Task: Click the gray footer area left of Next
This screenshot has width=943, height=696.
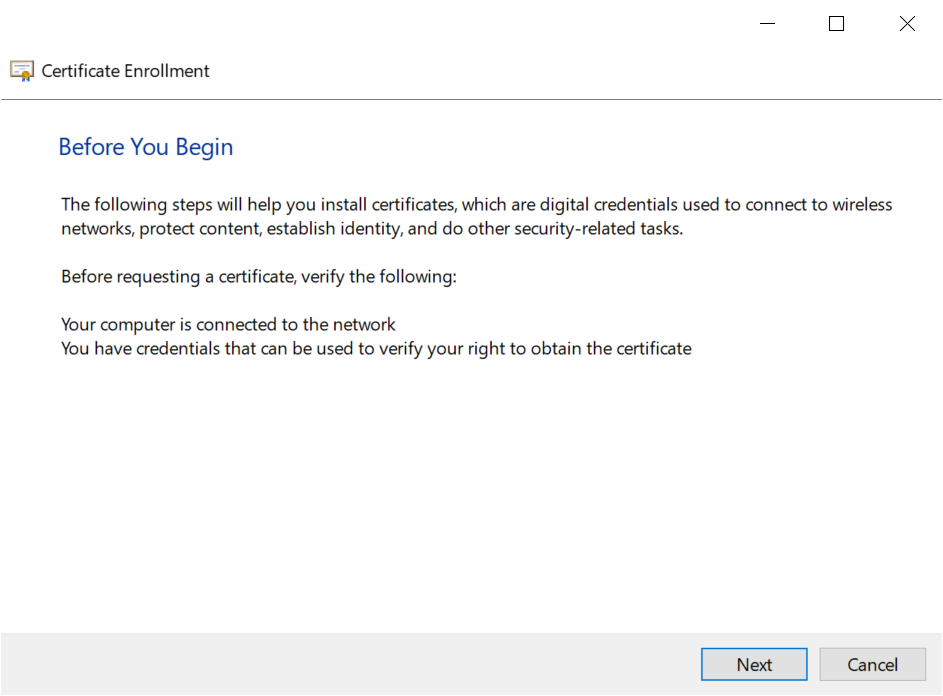Action: 350,664
